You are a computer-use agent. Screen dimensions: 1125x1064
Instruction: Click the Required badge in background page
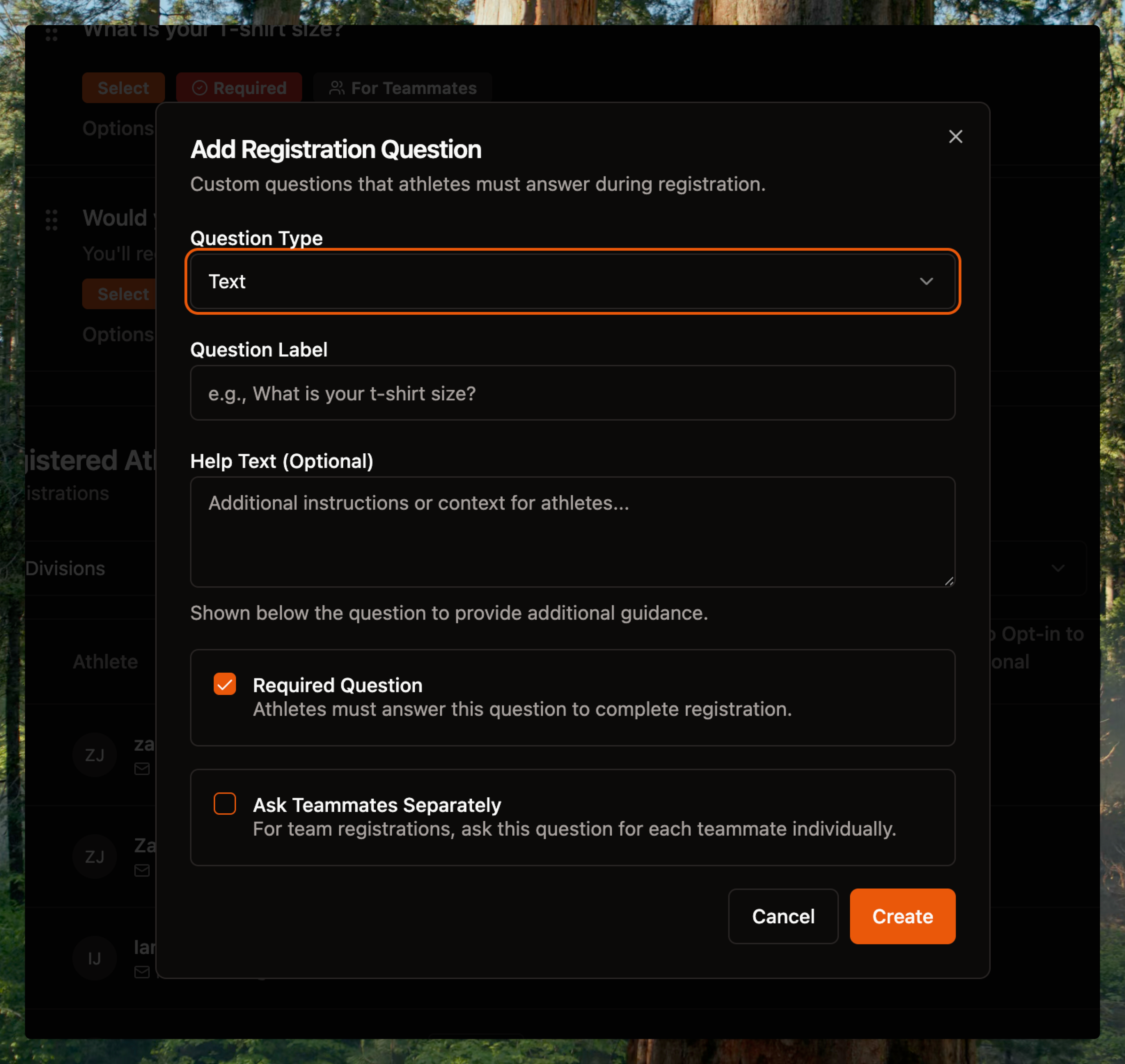click(239, 88)
